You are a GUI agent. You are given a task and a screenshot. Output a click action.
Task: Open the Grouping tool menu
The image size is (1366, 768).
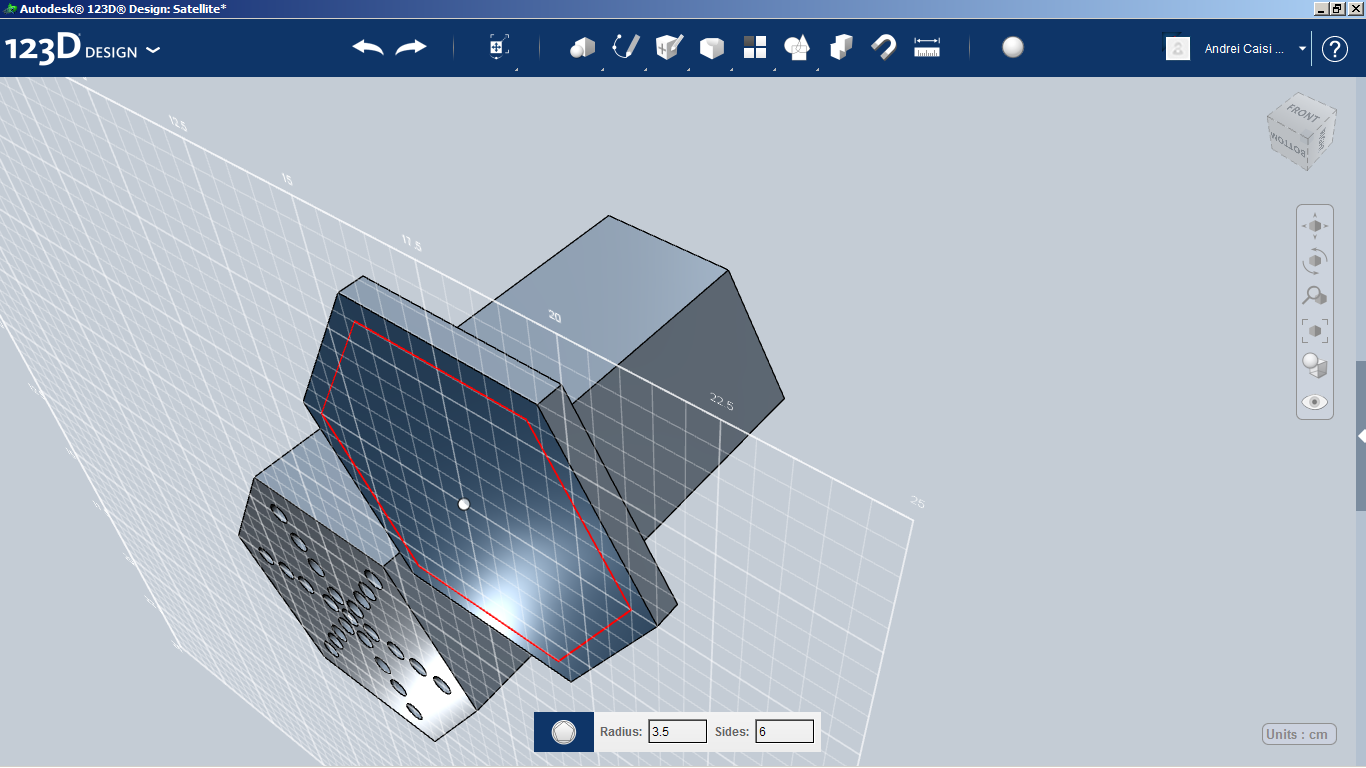[x=797, y=47]
